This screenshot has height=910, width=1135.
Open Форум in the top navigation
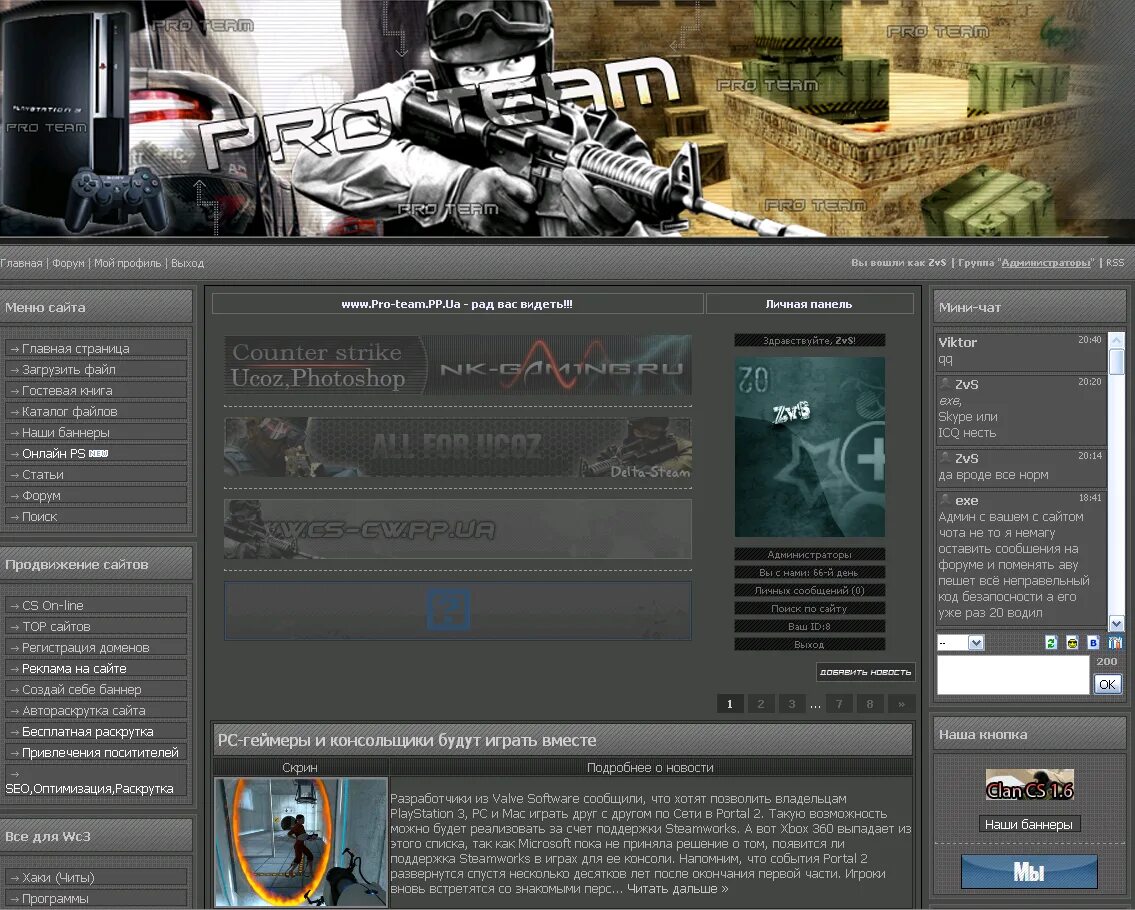68,264
